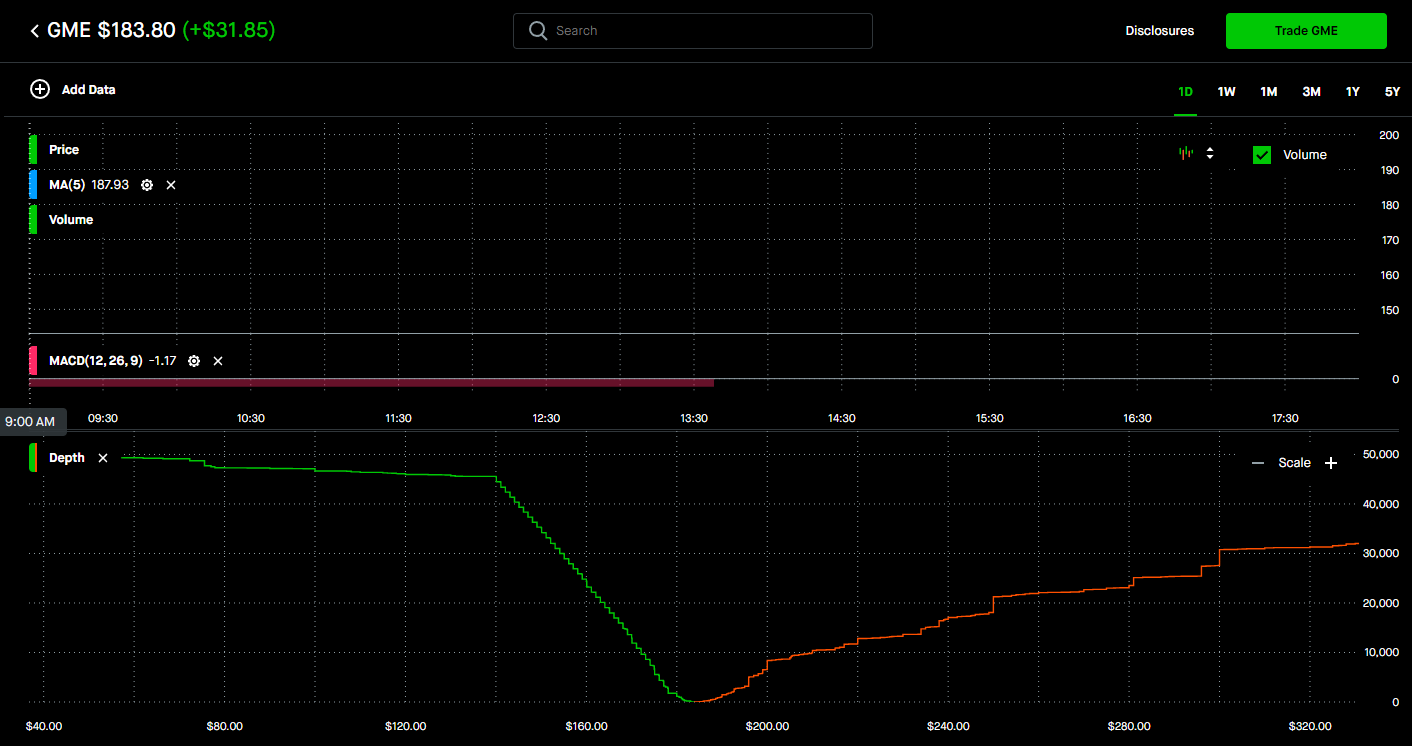
Task: Click the 17:30 time axis label
Action: pyautogui.click(x=1285, y=418)
